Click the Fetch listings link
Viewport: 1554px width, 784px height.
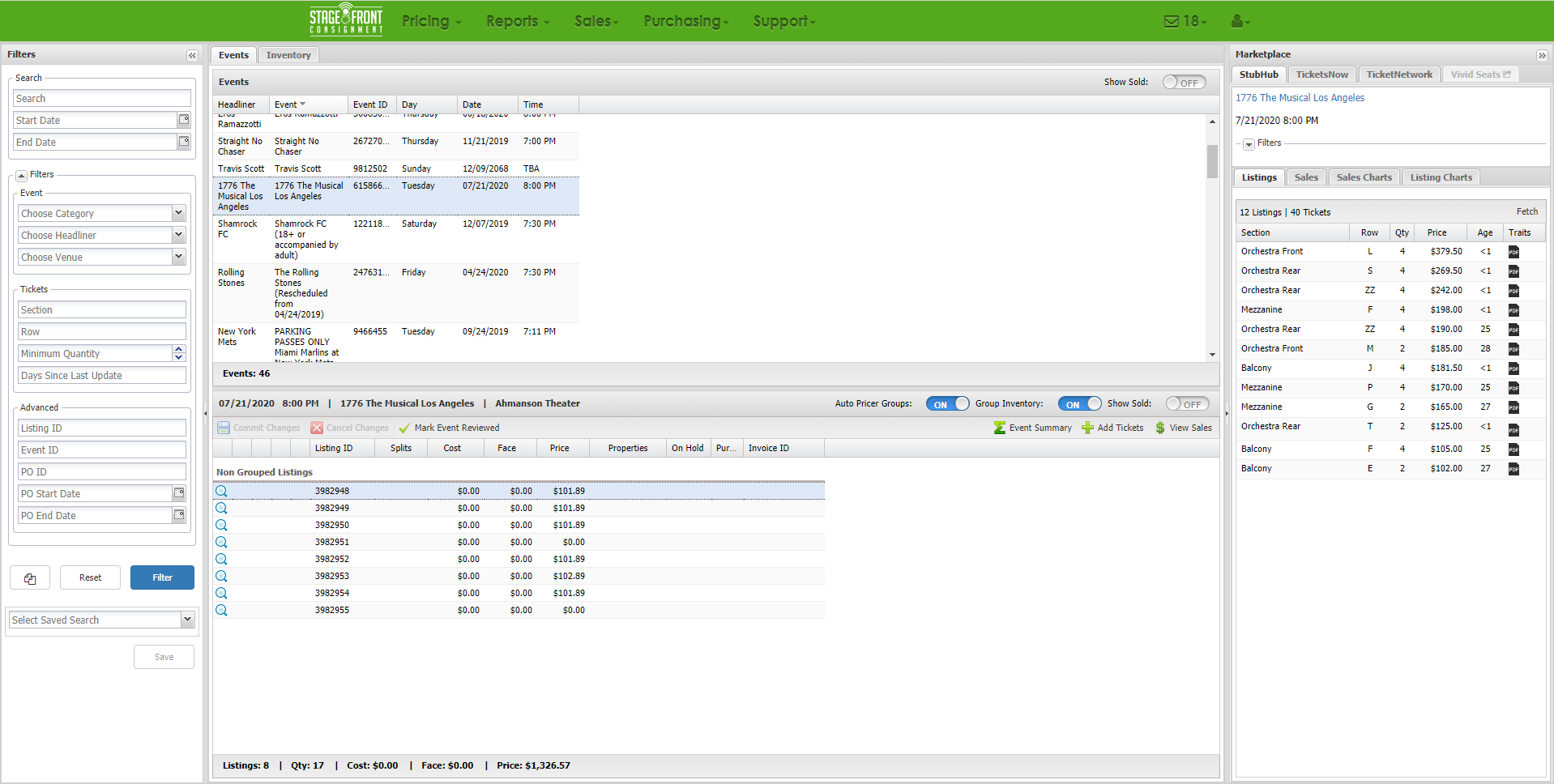point(1526,211)
